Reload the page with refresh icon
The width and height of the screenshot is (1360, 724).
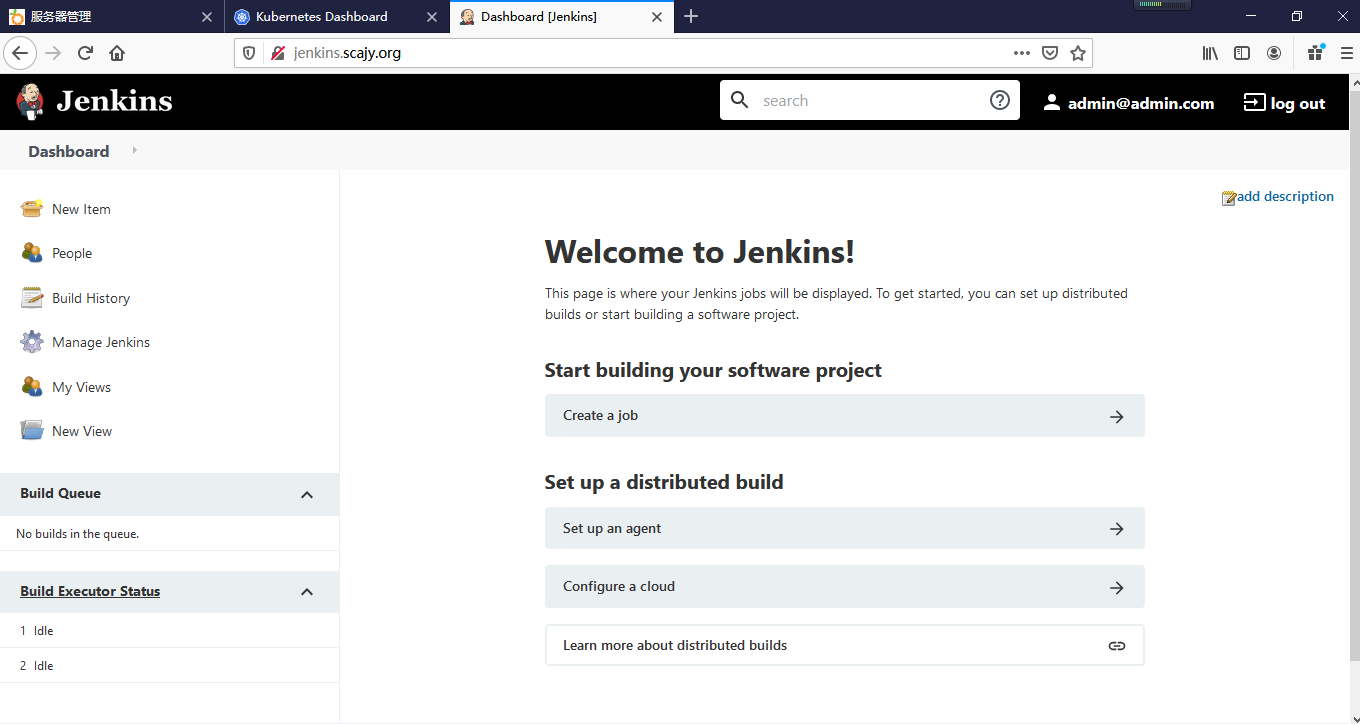(x=85, y=53)
